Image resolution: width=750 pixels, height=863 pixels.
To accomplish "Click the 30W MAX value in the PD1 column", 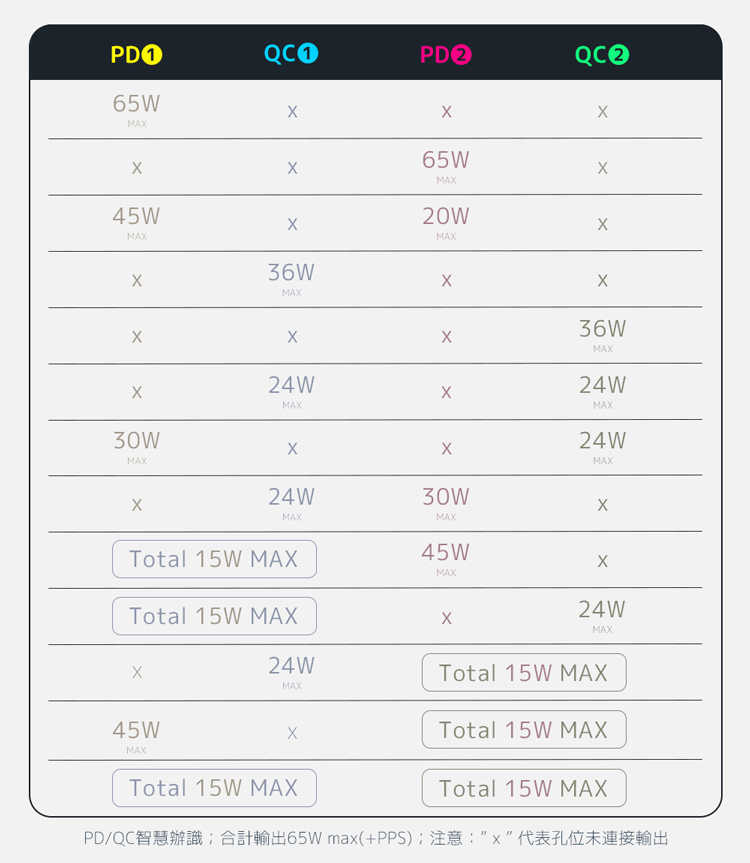I will coord(136,445).
